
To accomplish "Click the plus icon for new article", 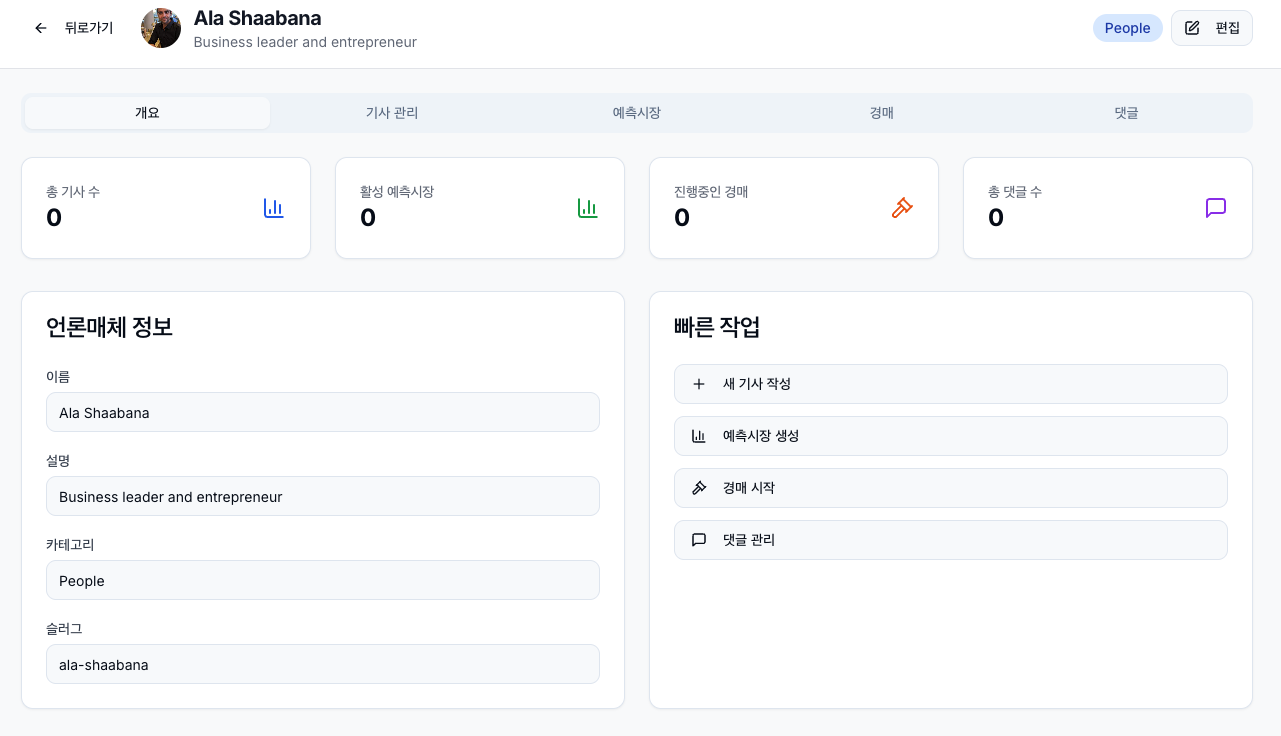I will click(x=699, y=384).
